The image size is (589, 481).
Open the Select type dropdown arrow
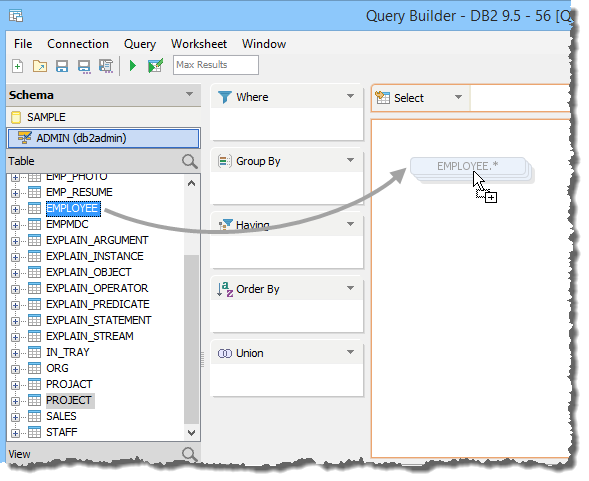[458, 97]
